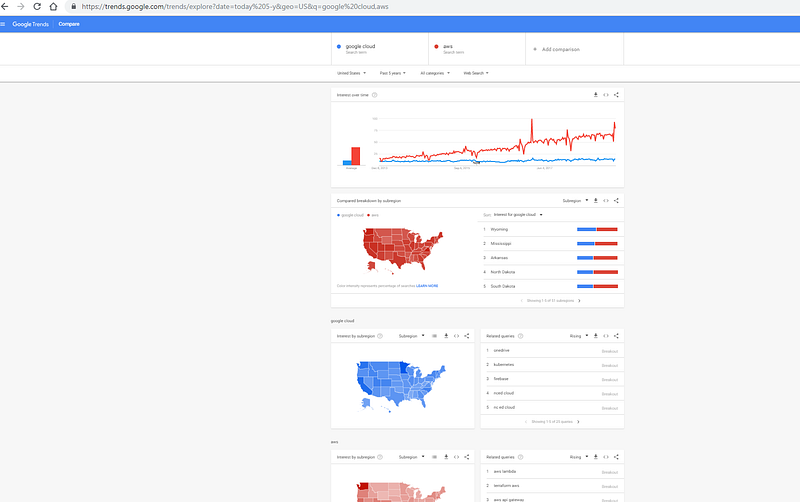This screenshot has height=502, width=800.
Task: Select Wyoming in the subregion list
Action: (500, 229)
